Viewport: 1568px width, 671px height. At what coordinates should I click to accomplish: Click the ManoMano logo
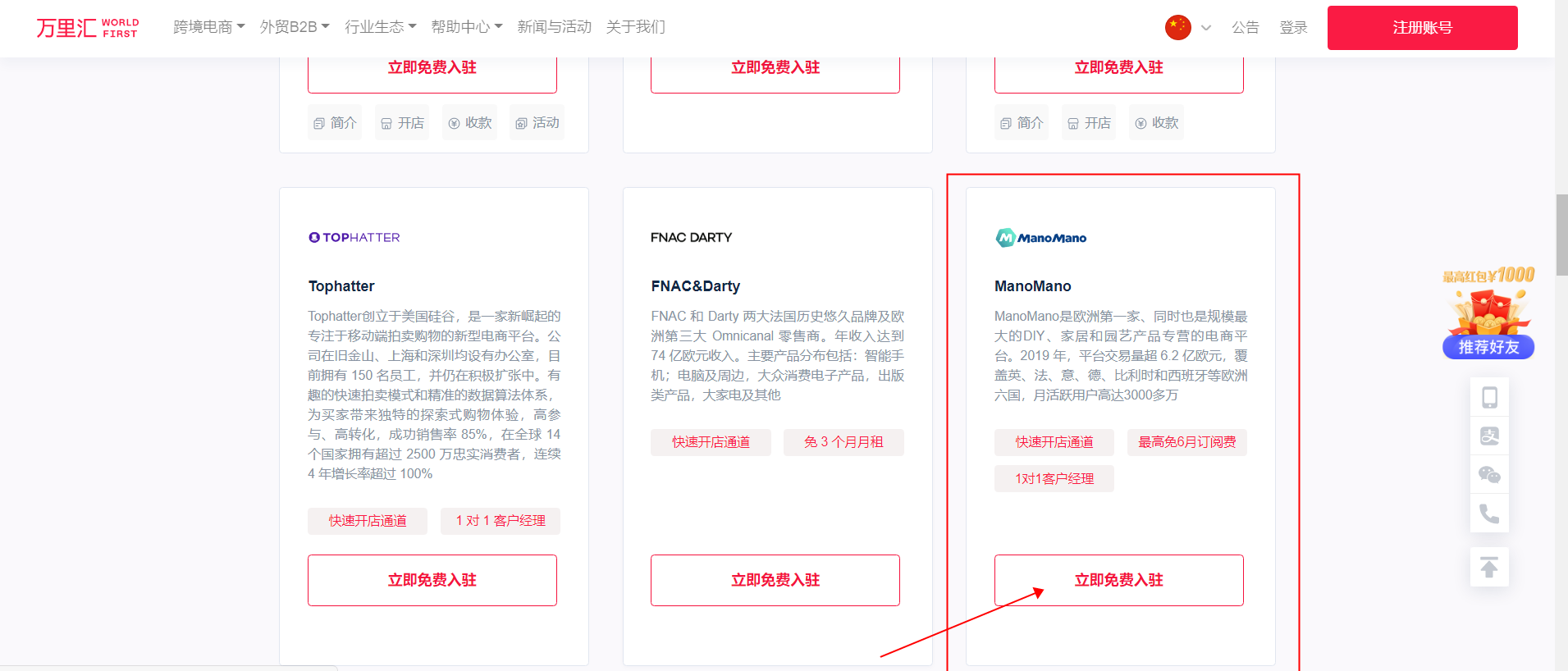tap(1041, 238)
